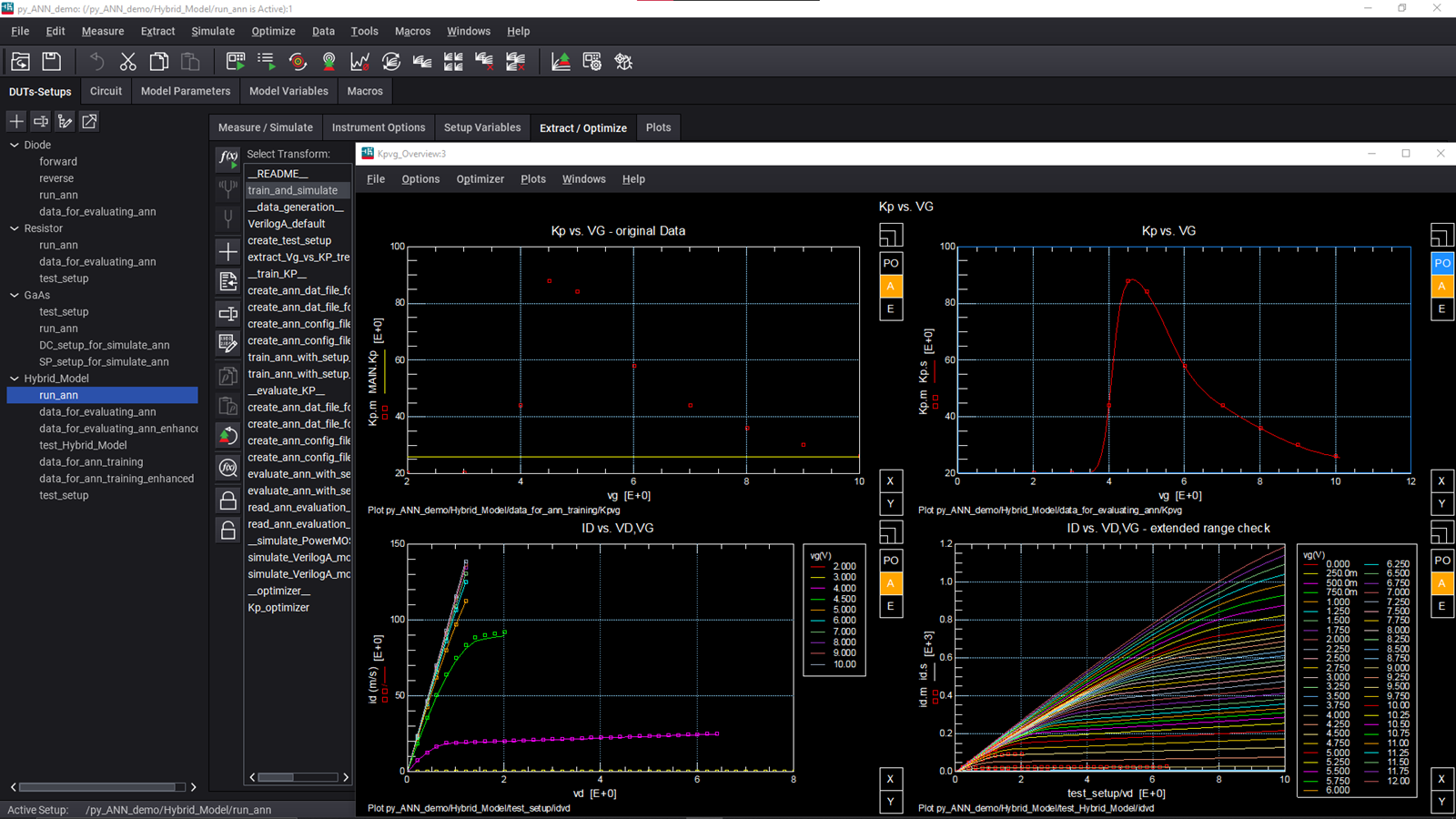Switch to the Instrument Options tab

click(379, 127)
